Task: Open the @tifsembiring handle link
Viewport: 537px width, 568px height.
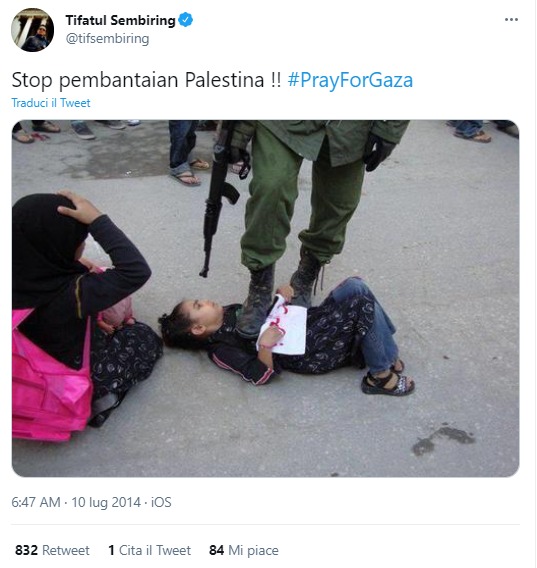Action: tap(107, 38)
